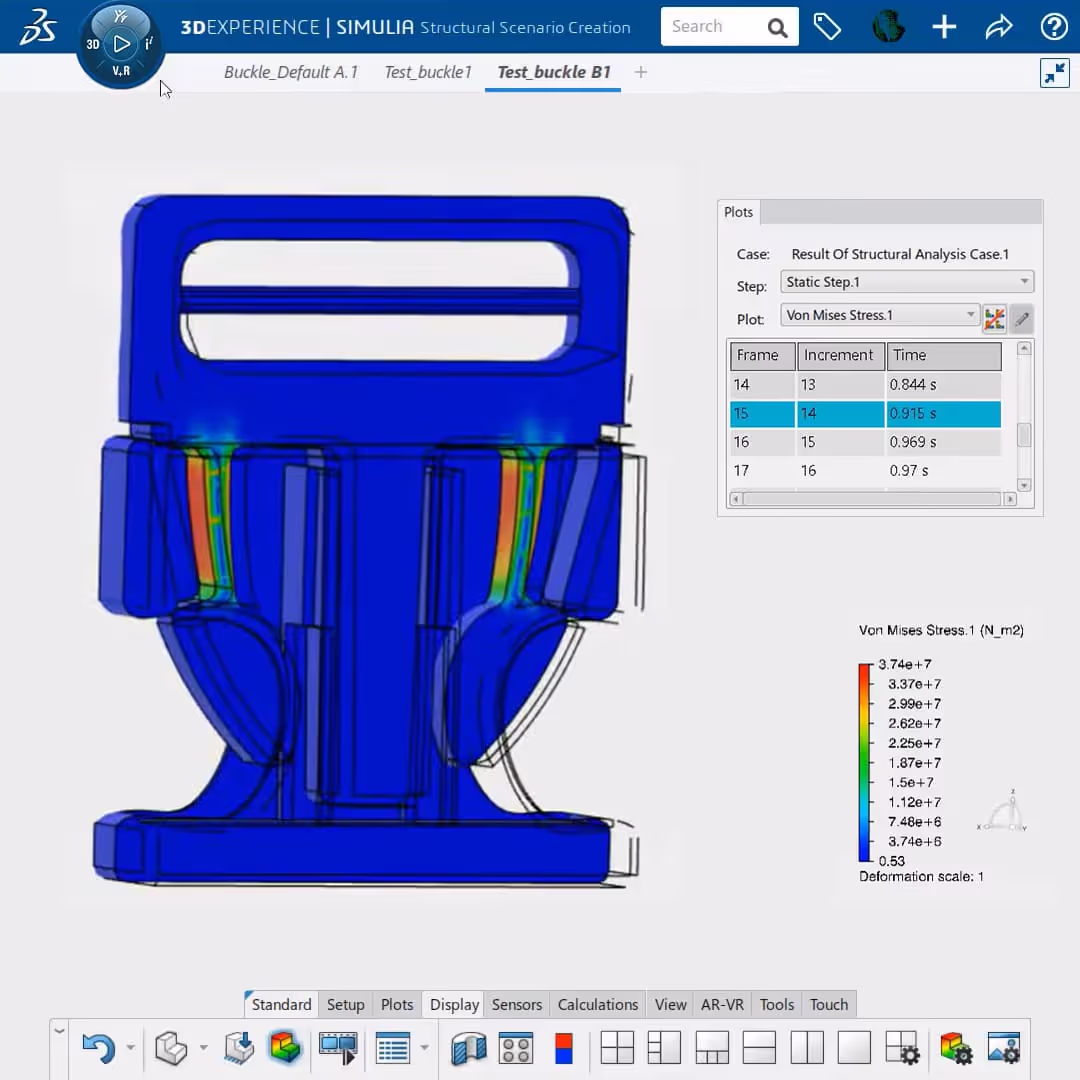Viewport: 1080px width, 1080px height.
Task: Select frame 14 row at 0.844 s
Action: point(865,384)
